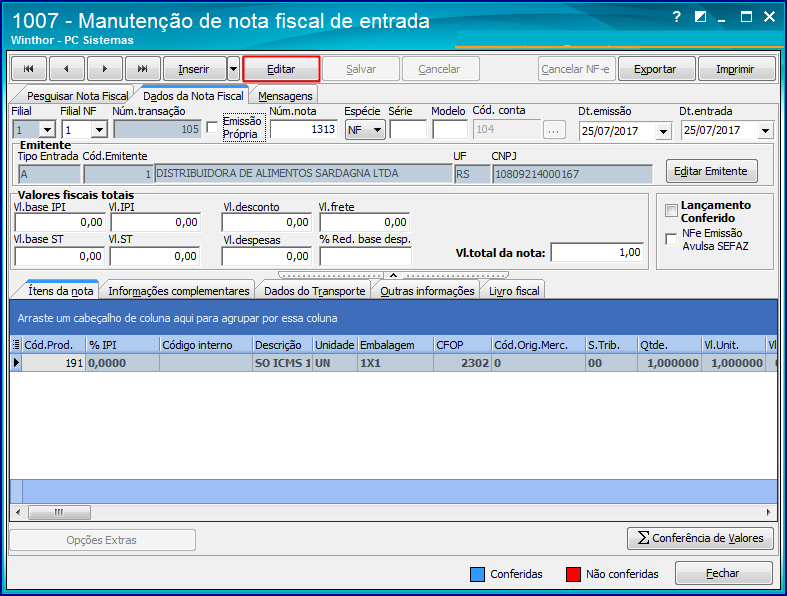Open the Livro fiscal tab
This screenshot has width=787, height=596.
514,291
